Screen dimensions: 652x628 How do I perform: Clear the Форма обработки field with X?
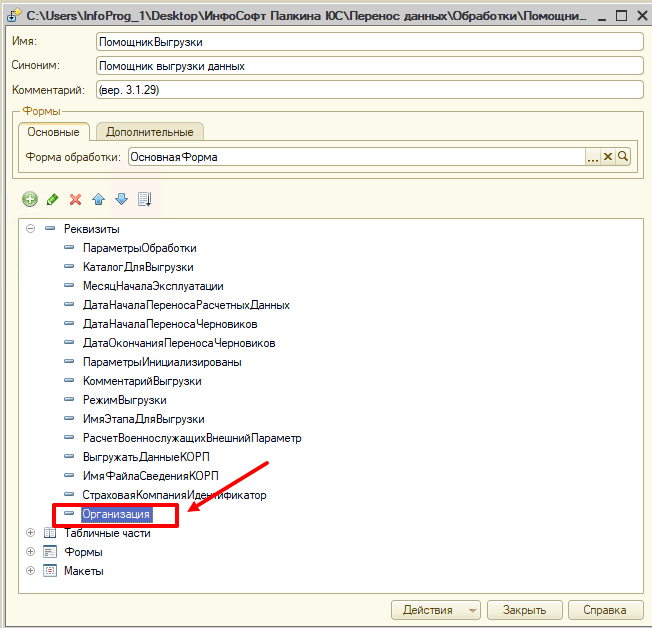click(607, 157)
